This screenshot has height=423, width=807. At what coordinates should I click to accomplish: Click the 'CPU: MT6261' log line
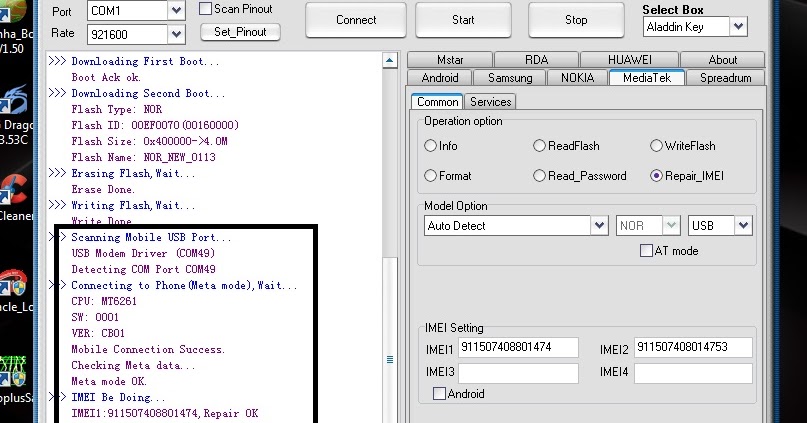click(x=104, y=301)
